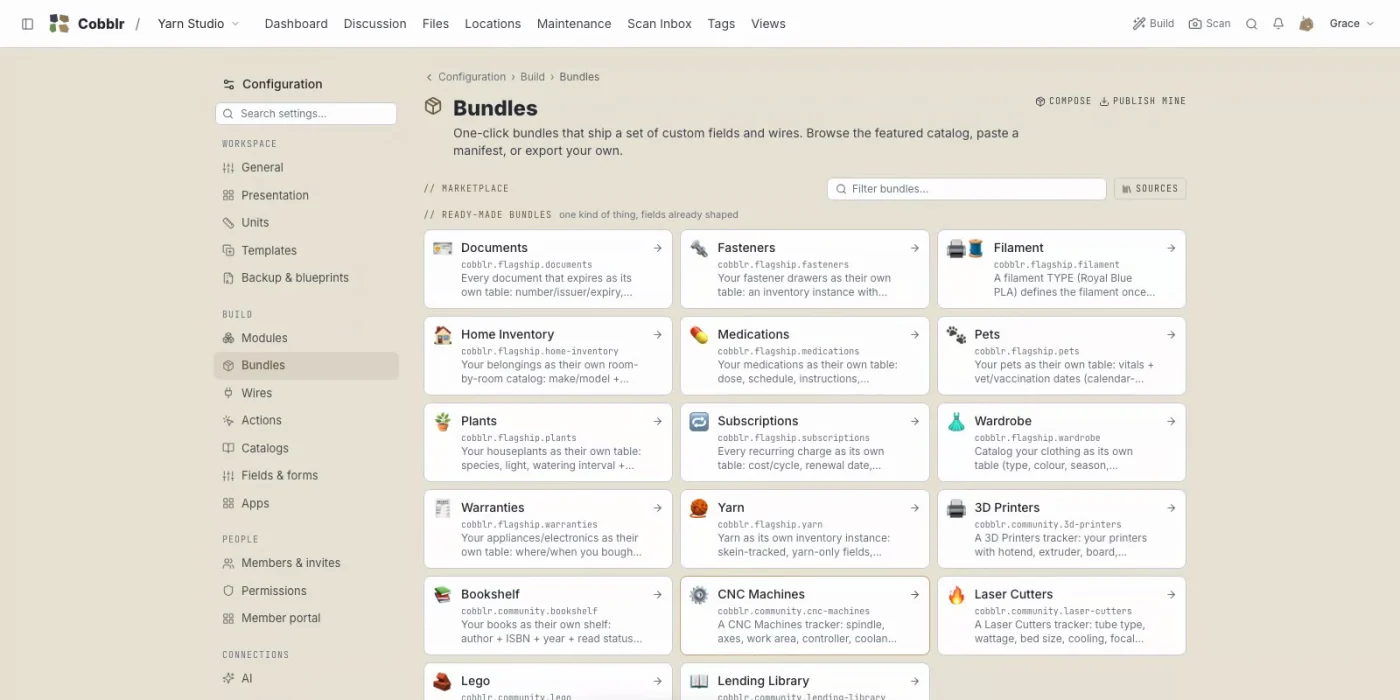Go to the Dashboard tab
This screenshot has width=1400, height=700.
pyautogui.click(x=296, y=24)
